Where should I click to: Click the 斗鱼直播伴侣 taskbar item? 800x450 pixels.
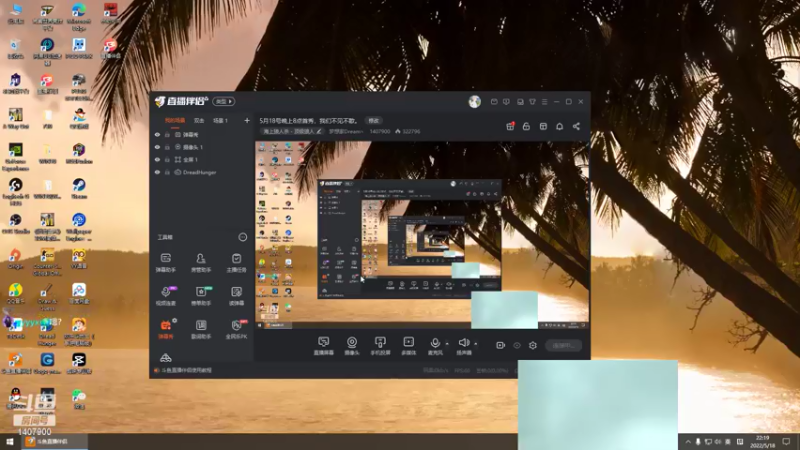click(53, 442)
